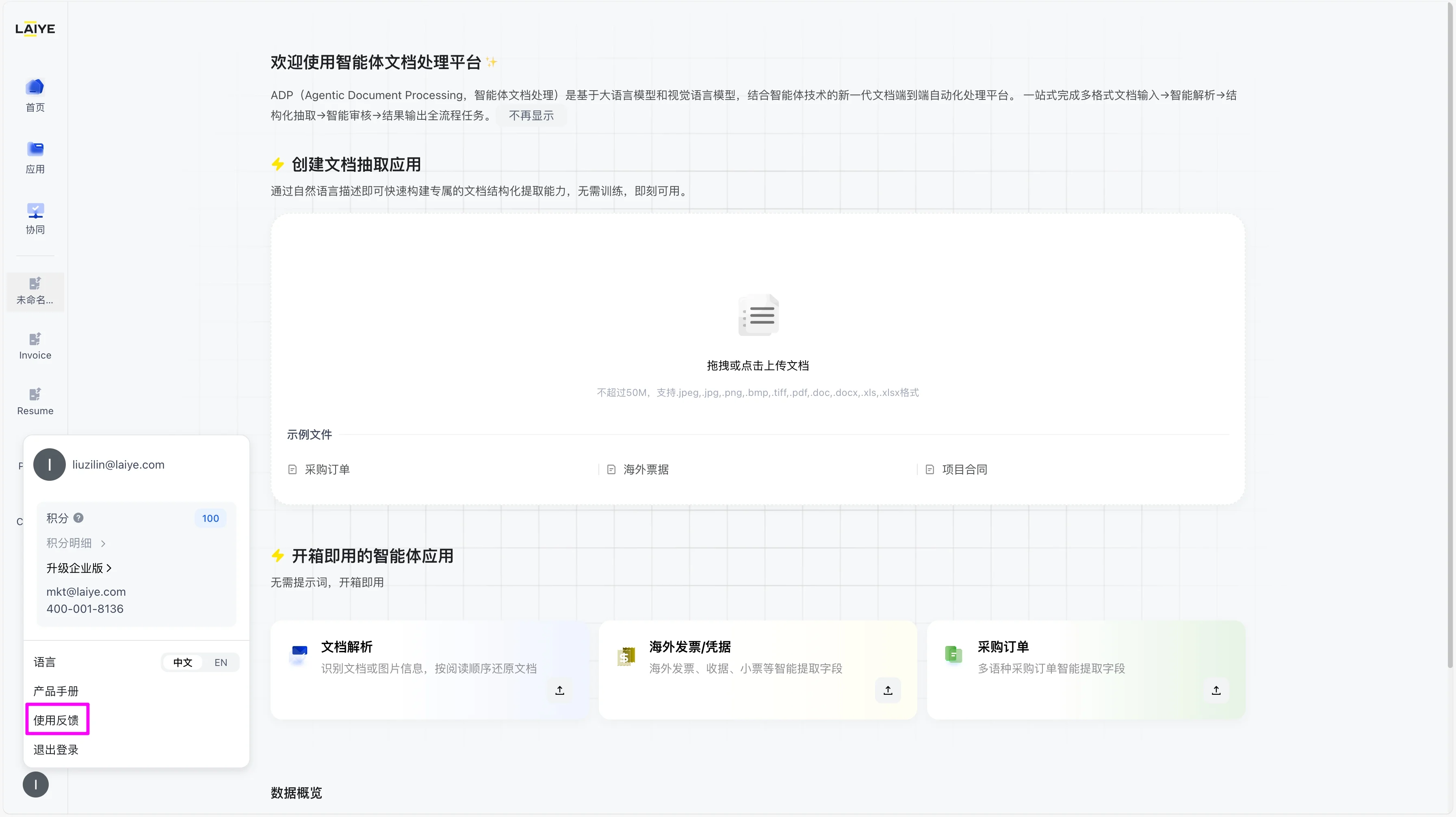Open the 文档解析 card title
Viewport: 1456px width, 817px height.
[x=347, y=646]
